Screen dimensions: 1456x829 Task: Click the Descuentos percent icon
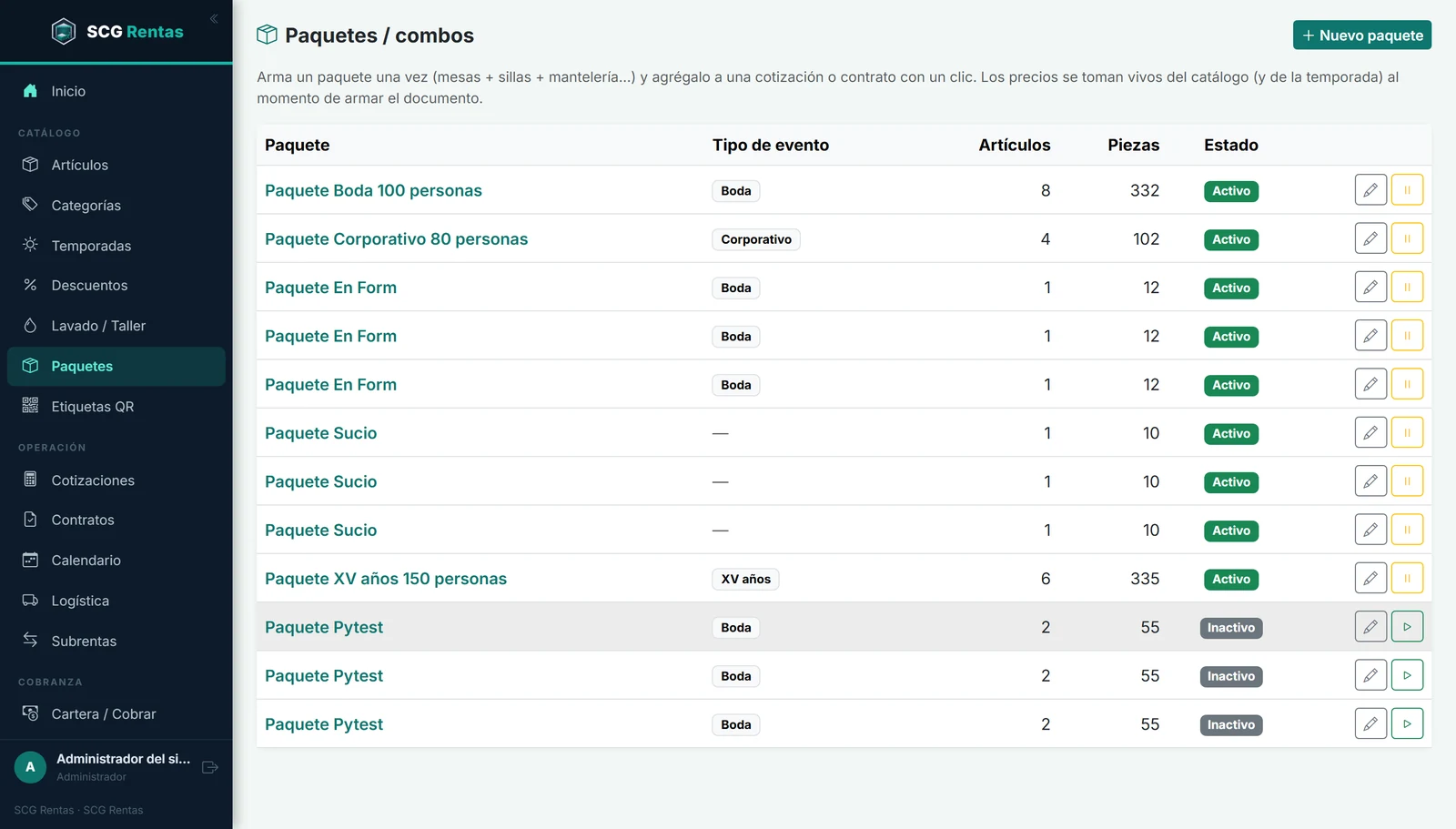point(30,285)
